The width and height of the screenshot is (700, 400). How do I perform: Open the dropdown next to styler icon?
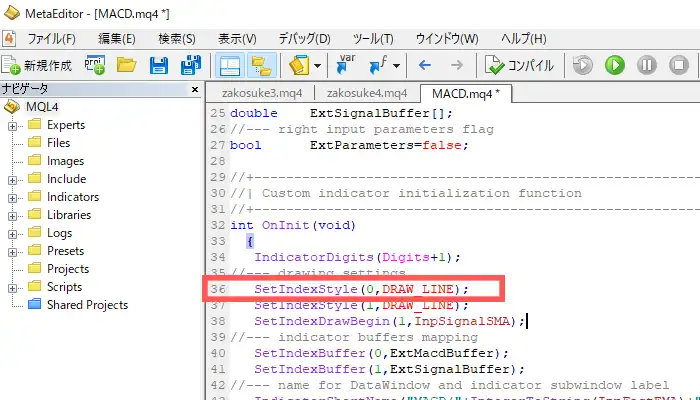coord(317,66)
